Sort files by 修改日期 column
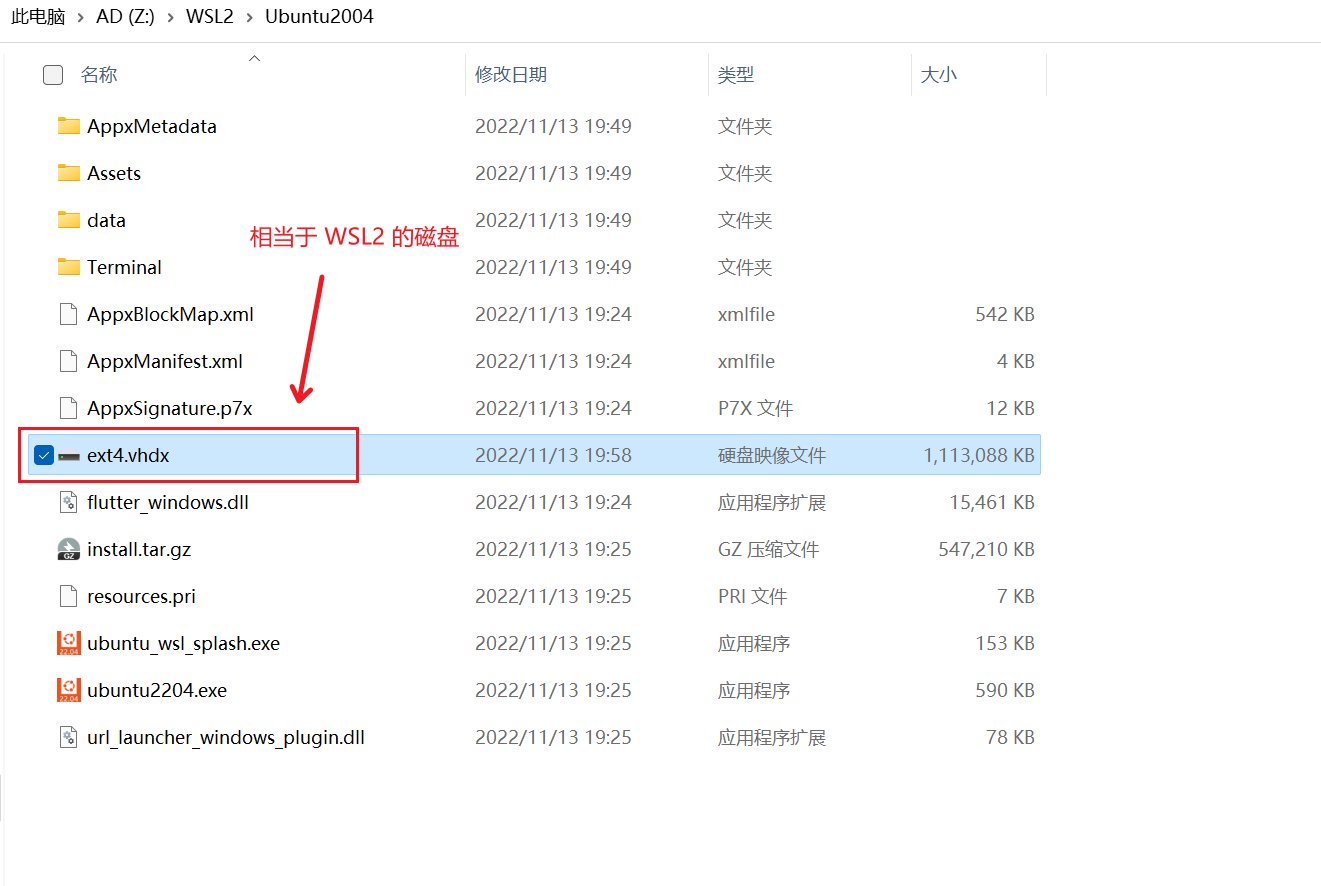 (511, 75)
